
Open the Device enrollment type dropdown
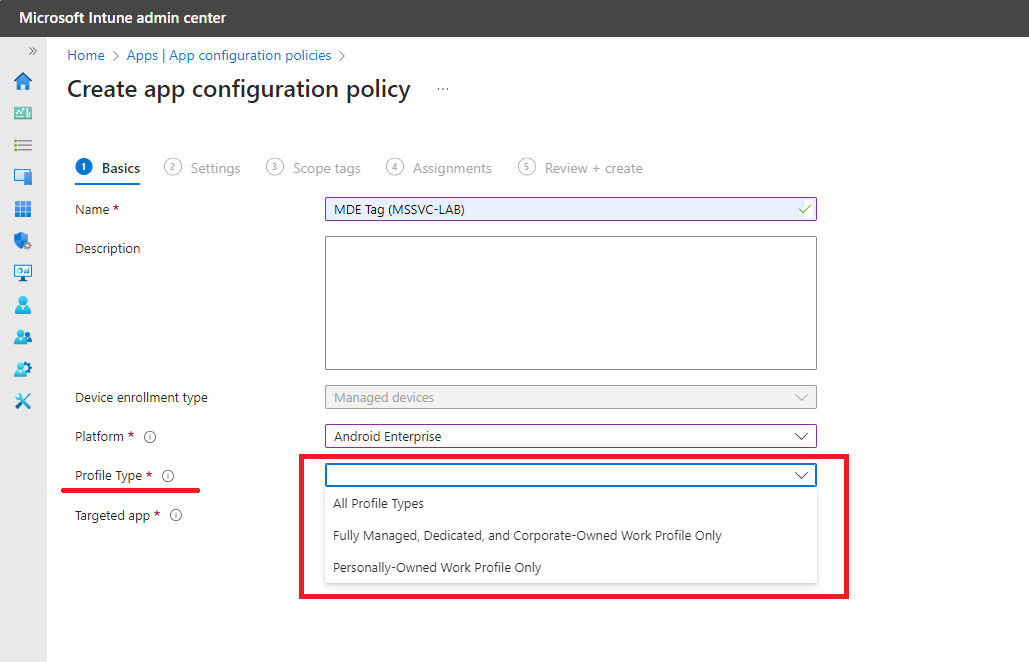point(571,398)
